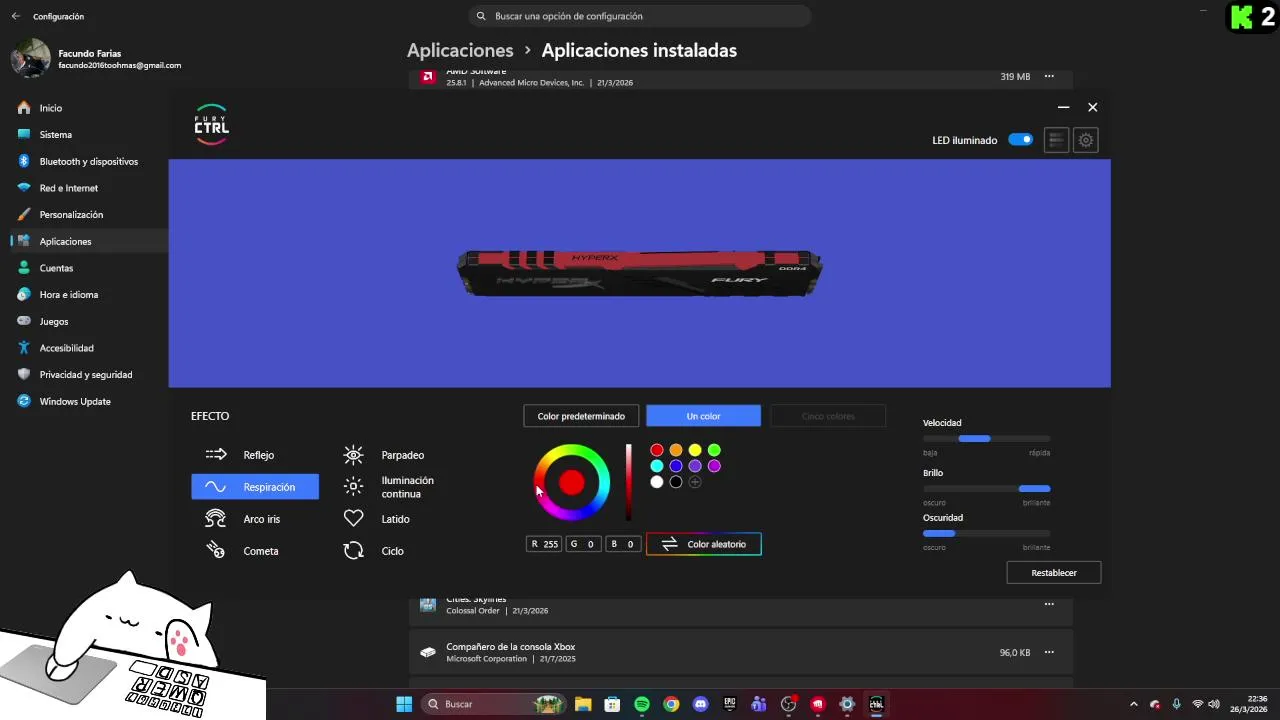
Task: Click the Brillo slider
Action: point(987,488)
